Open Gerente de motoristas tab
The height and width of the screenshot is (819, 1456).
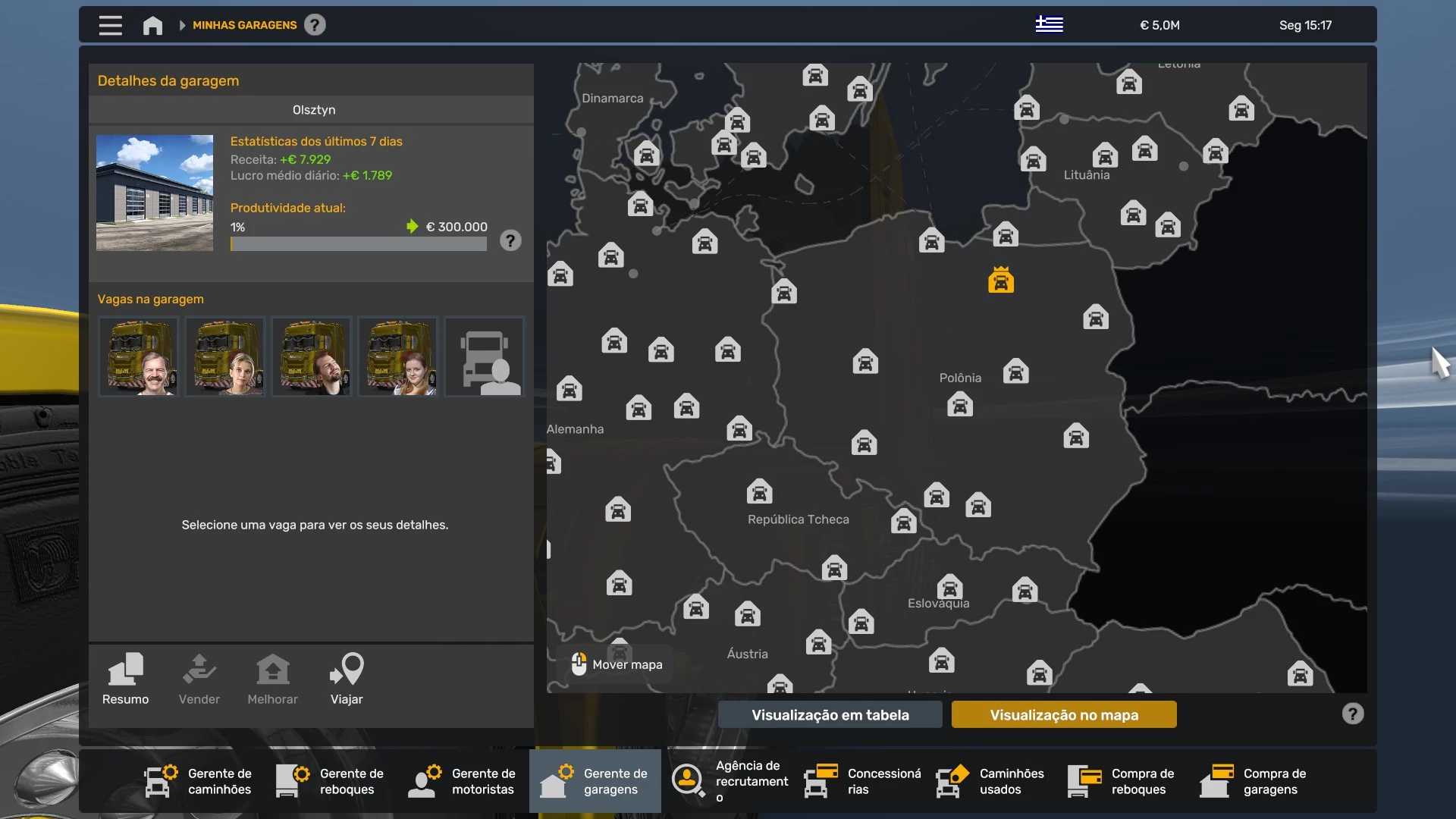click(x=463, y=781)
